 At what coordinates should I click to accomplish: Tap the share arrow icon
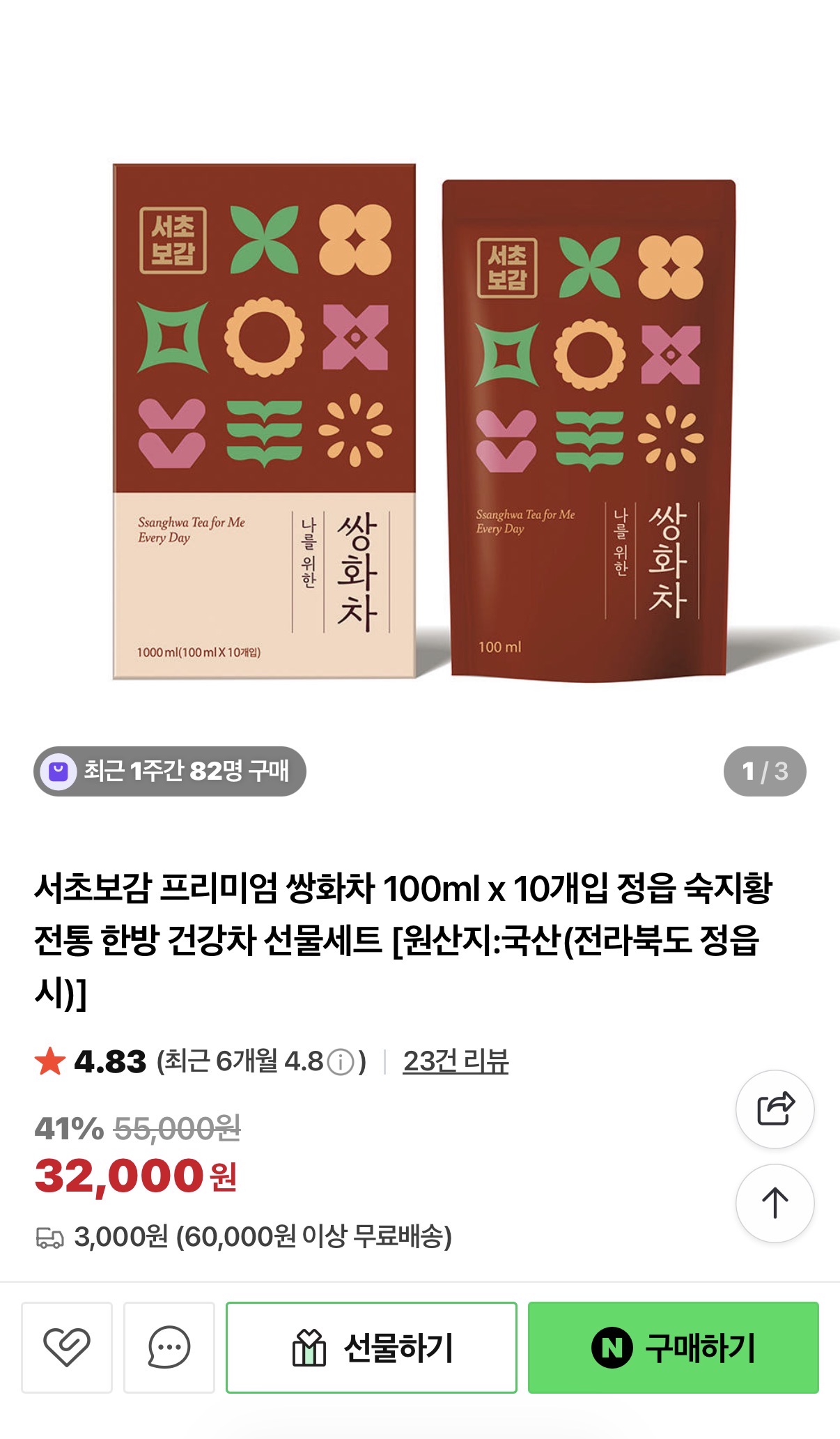(x=775, y=1109)
